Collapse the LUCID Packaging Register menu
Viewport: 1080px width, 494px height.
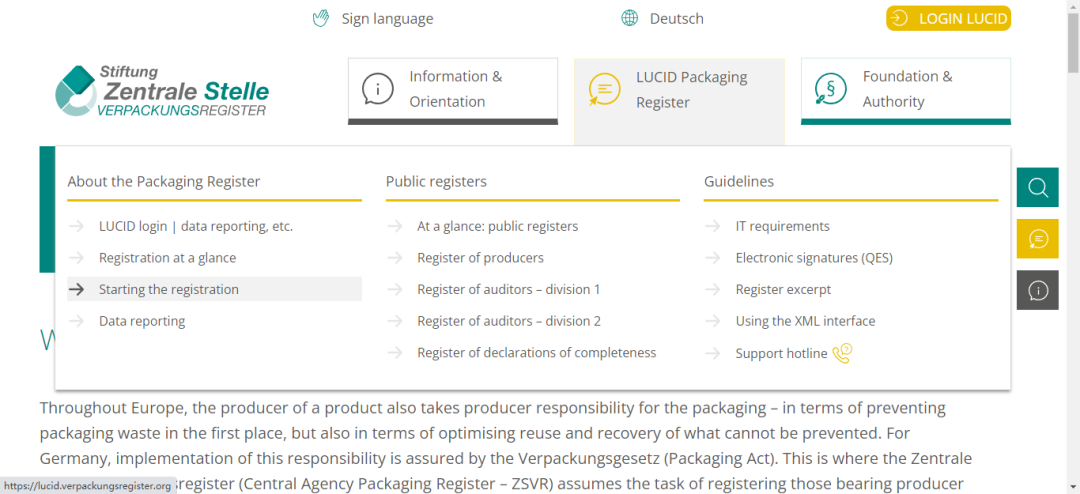[679, 89]
